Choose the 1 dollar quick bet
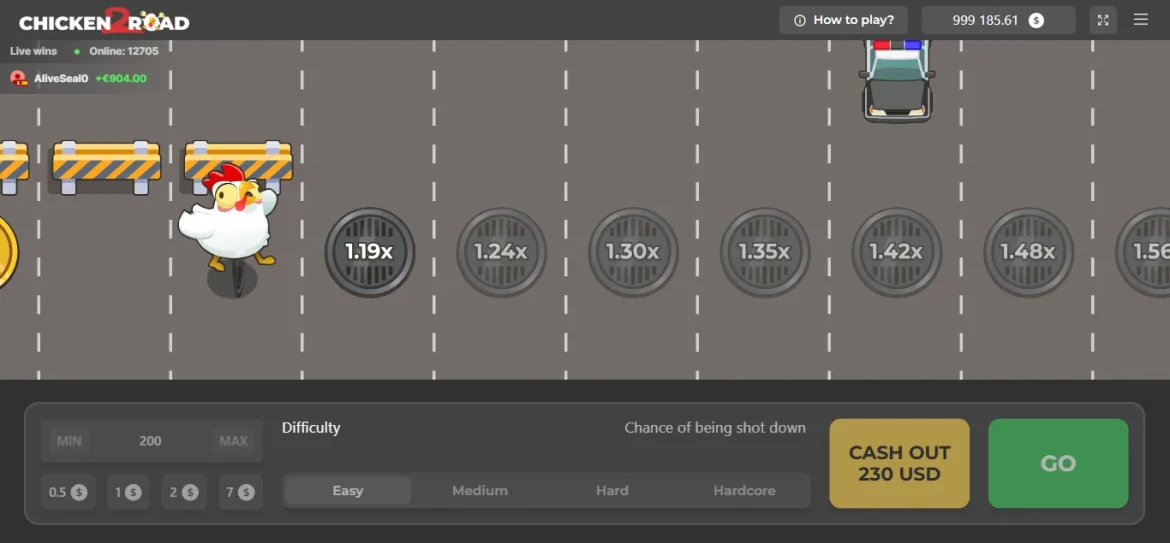Viewport: 1170px width, 543px height. [x=128, y=492]
